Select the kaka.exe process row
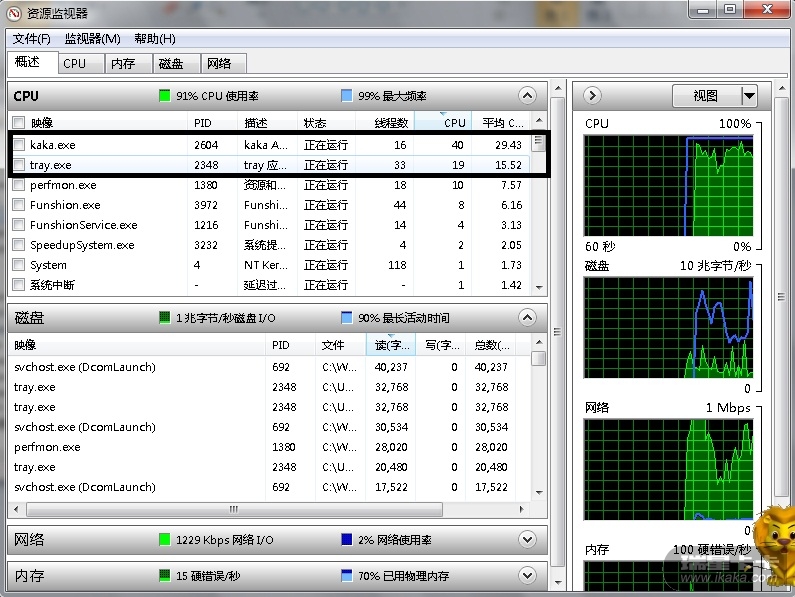The image size is (795, 597). click(x=270, y=145)
